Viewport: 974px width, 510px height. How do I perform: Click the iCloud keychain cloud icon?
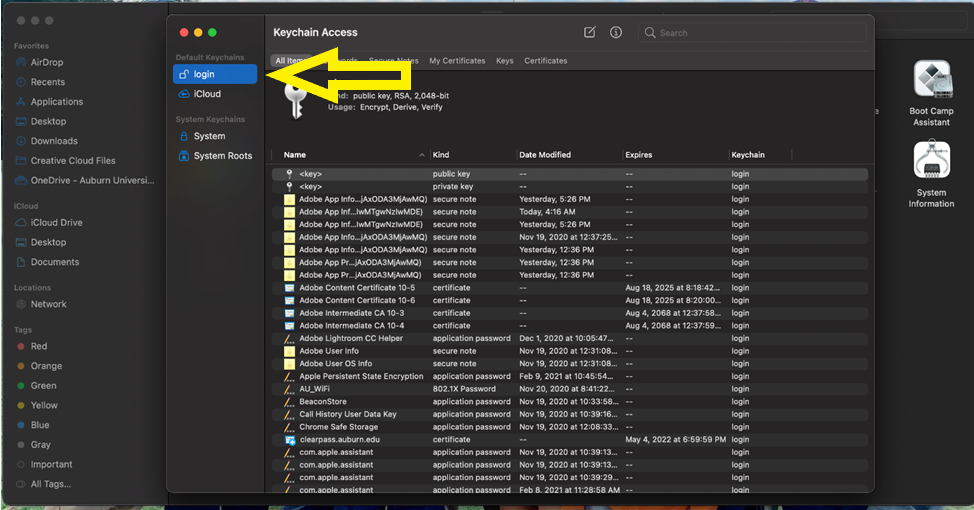[x=184, y=94]
